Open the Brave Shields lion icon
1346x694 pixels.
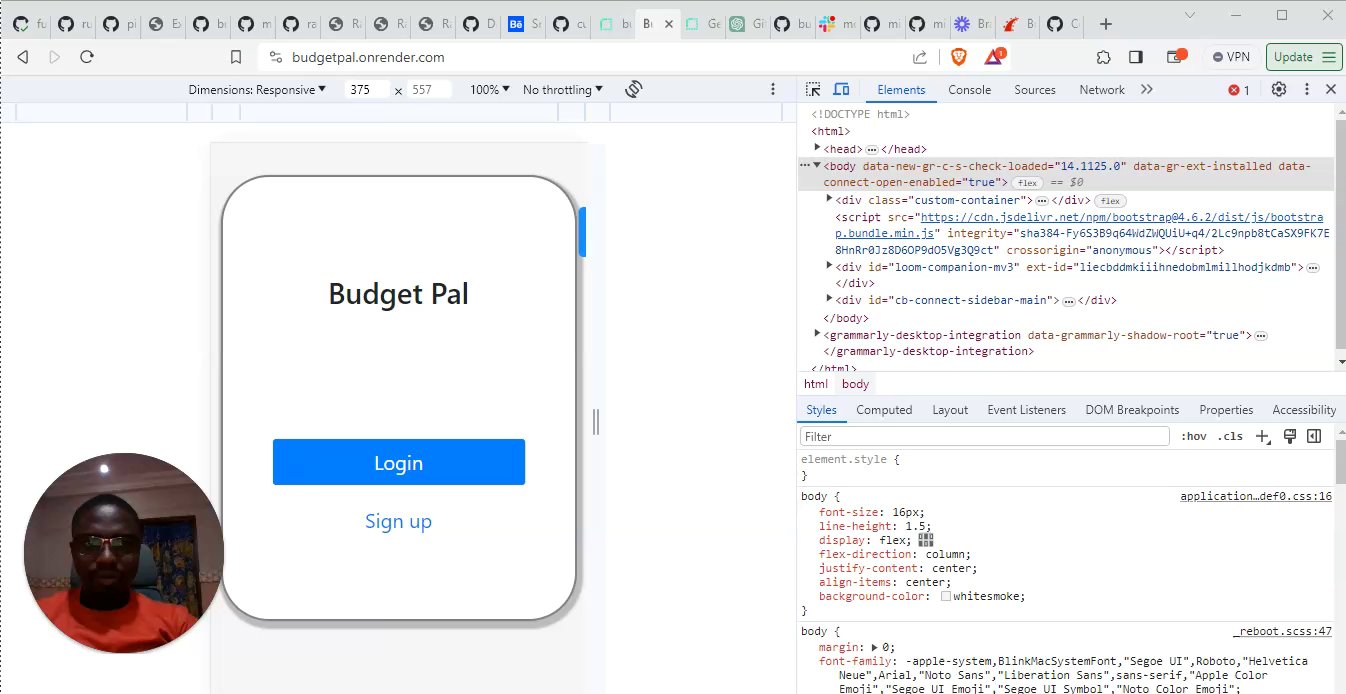pos(959,57)
